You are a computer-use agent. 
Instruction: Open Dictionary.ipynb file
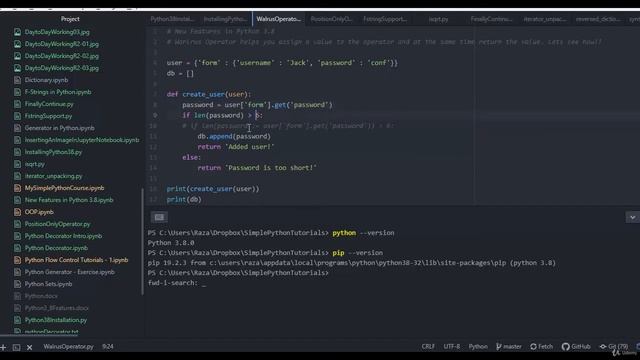pos(46,80)
